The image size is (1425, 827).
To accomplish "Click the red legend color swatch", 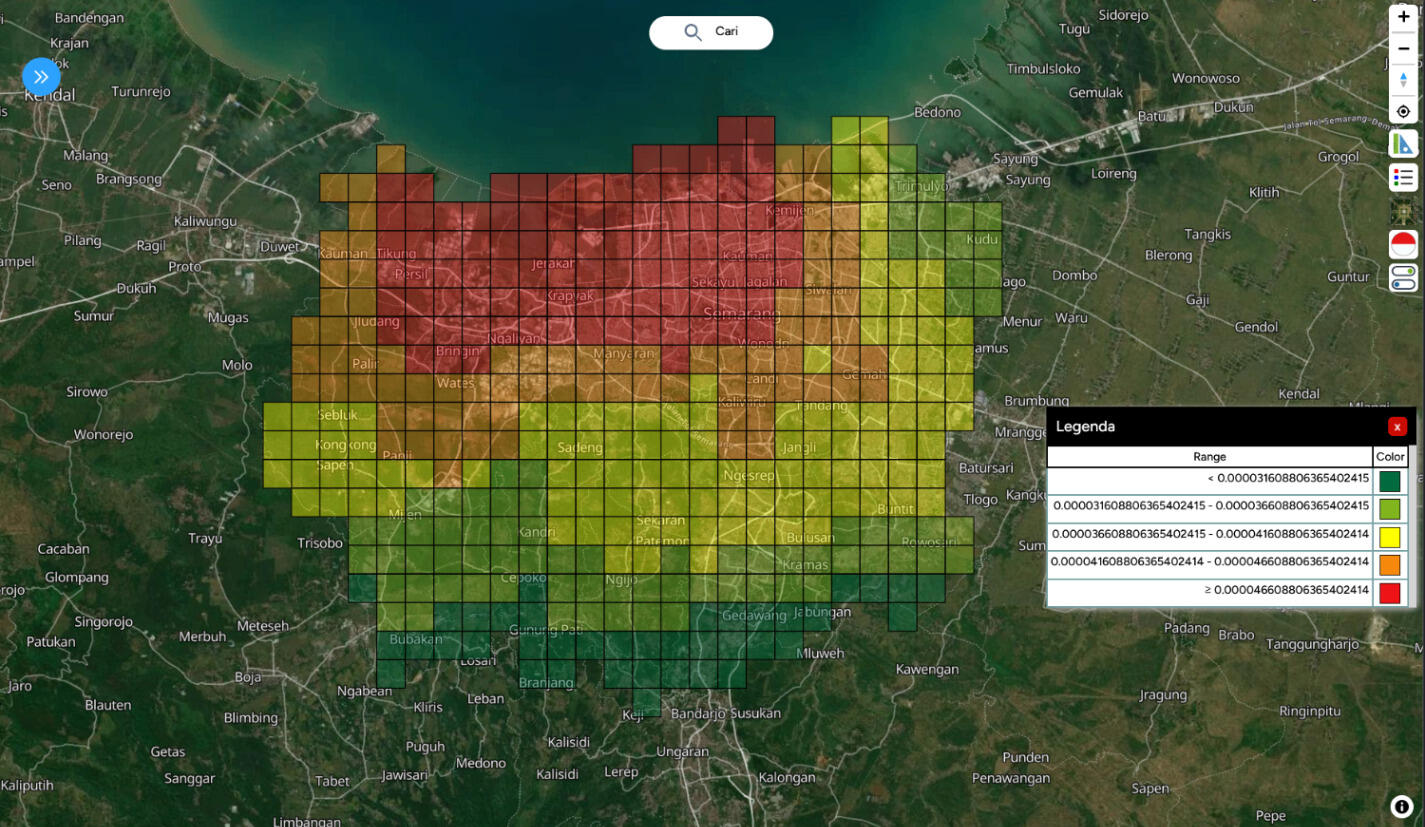I will [1389, 593].
